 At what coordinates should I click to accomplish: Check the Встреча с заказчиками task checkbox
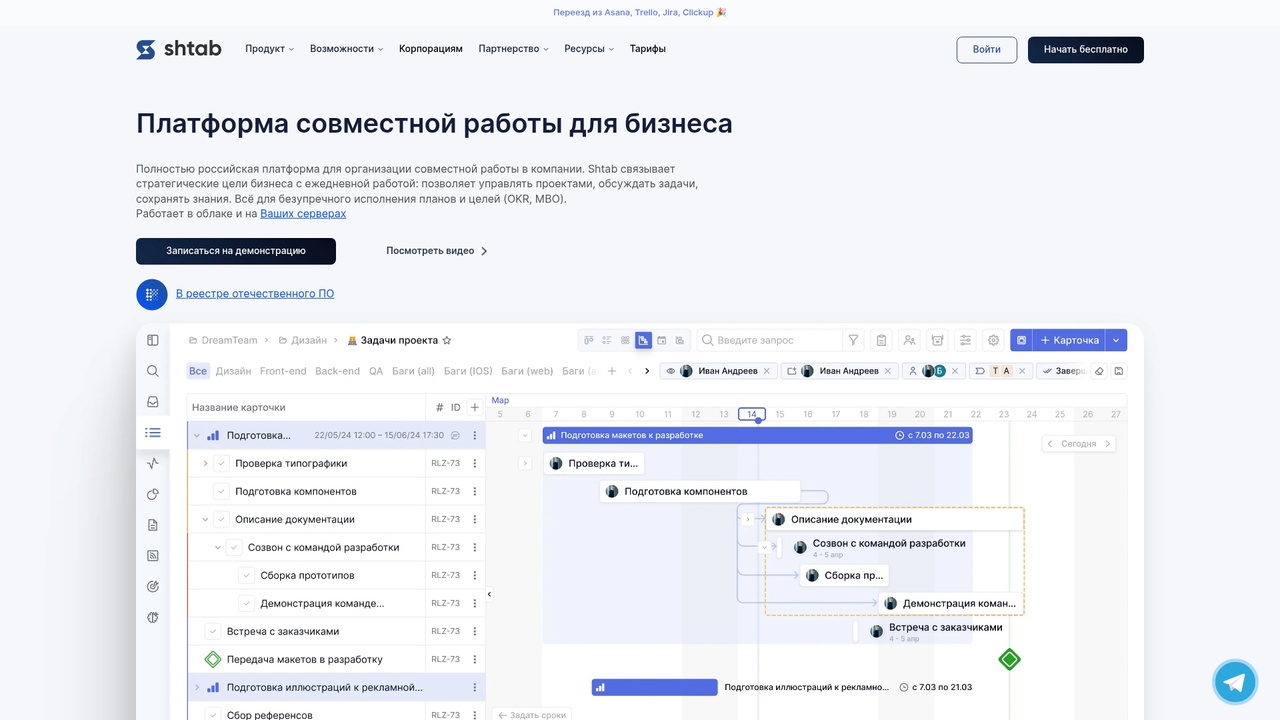[212, 631]
